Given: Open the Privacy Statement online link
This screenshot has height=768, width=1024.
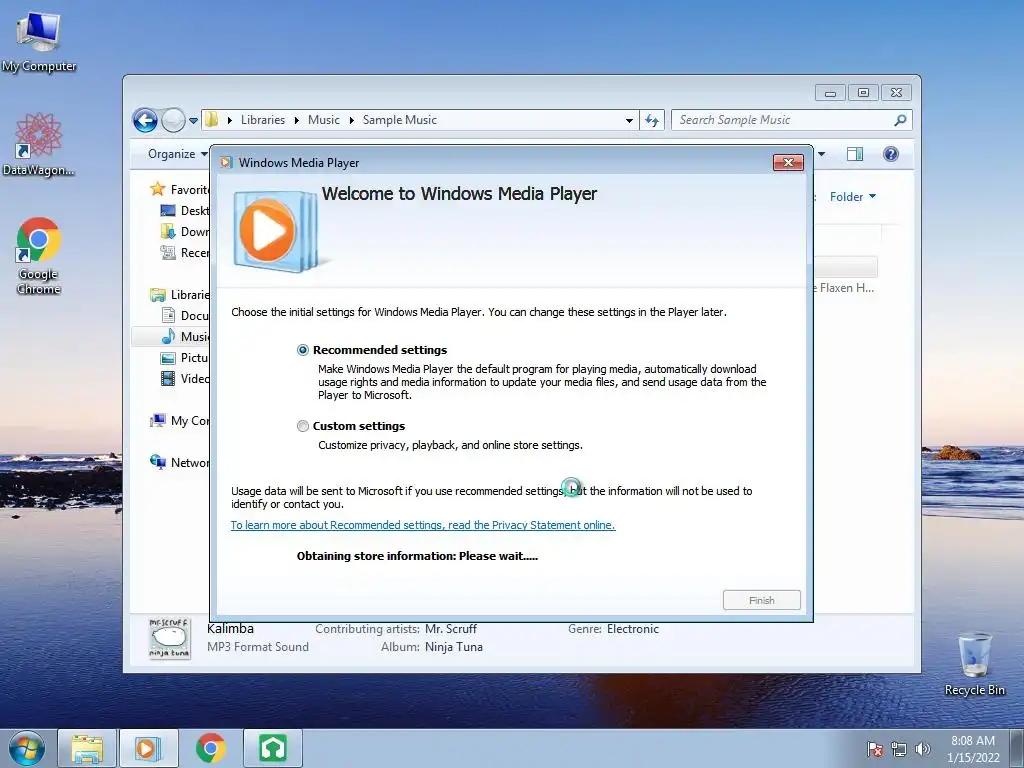Looking at the screenshot, I should [x=423, y=525].
